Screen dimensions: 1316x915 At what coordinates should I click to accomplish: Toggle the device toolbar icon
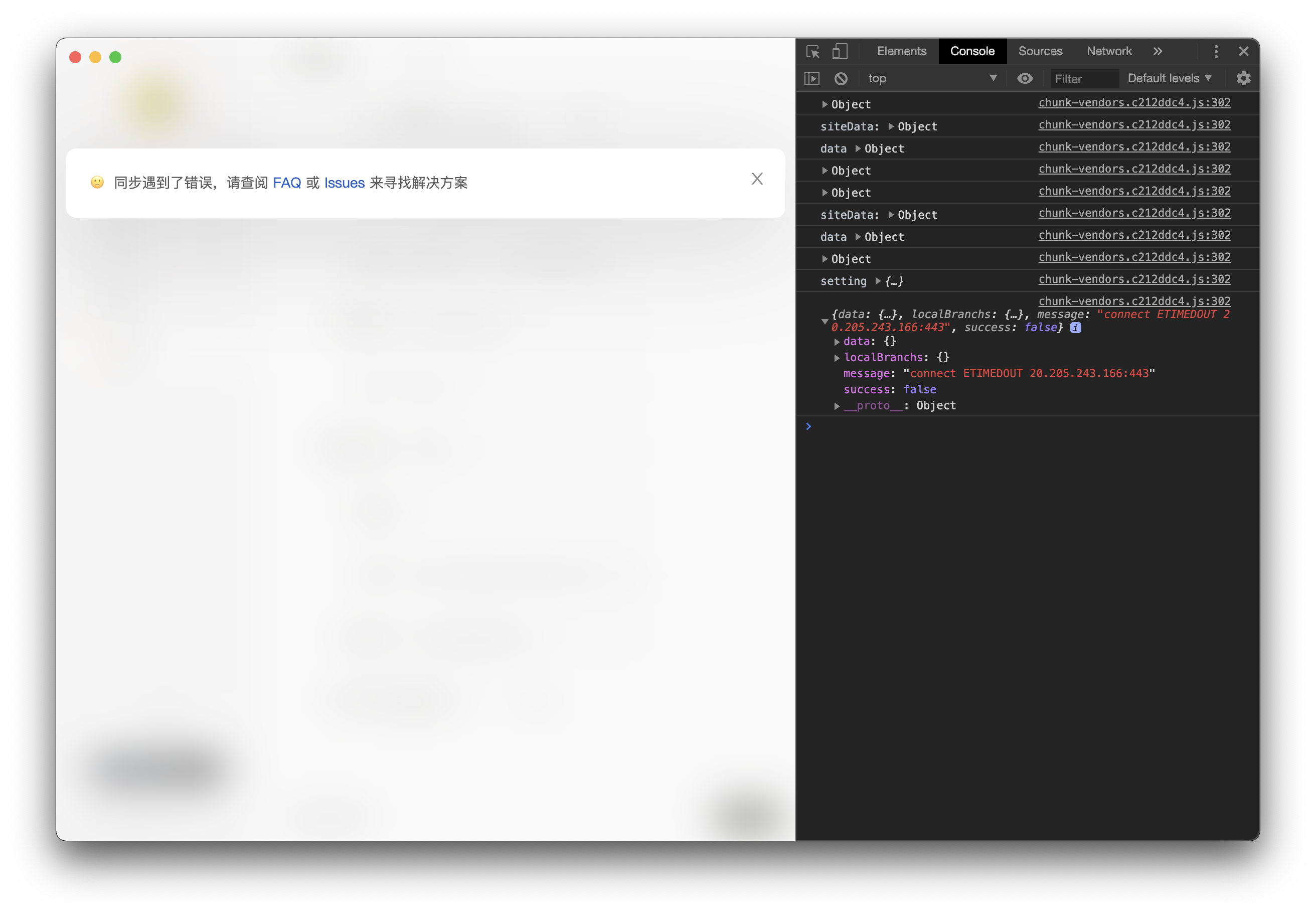pyautogui.click(x=840, y=52)
